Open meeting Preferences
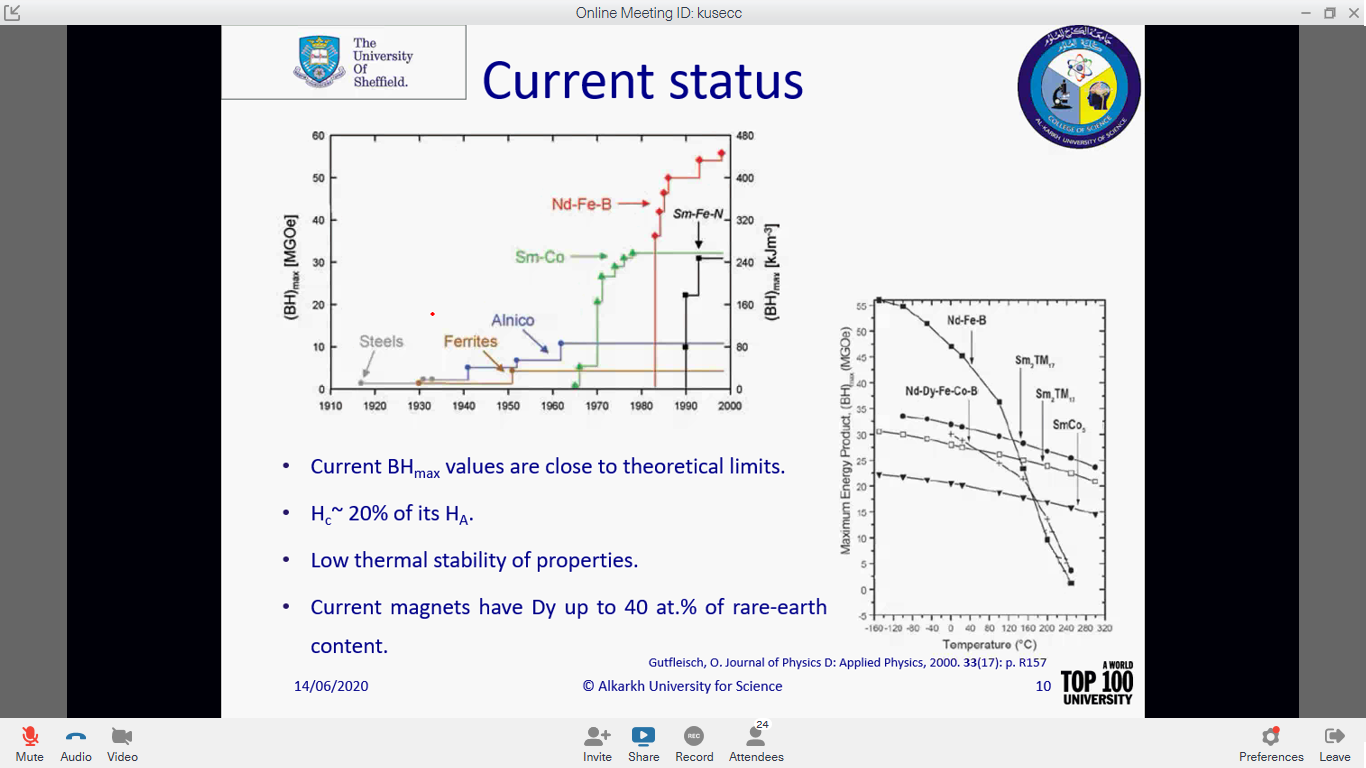The height and width of the screenshot is (768, 1366). (x=1271, y=744)
